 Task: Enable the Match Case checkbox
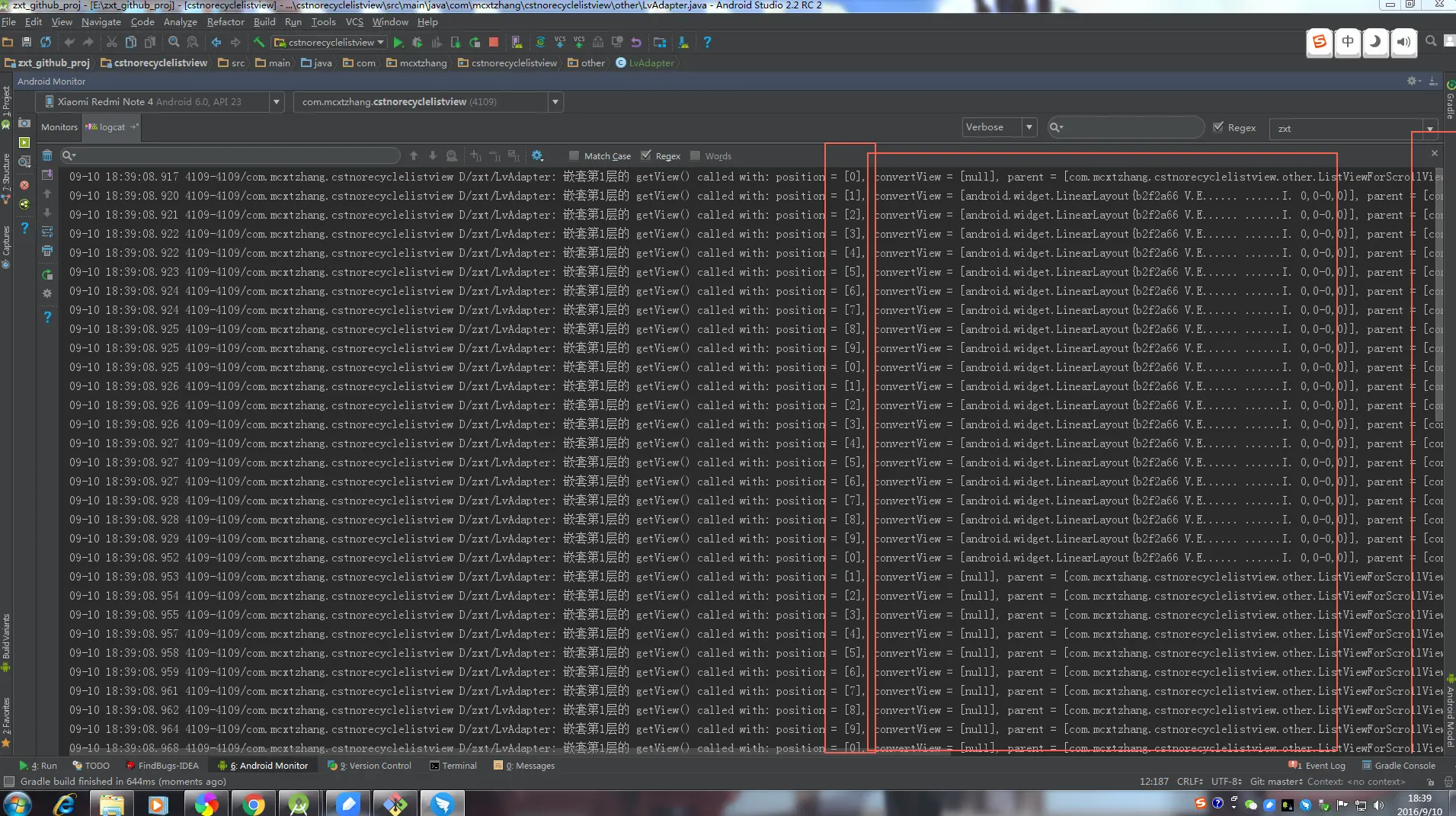pyautogui.click(x=574, y=155)
